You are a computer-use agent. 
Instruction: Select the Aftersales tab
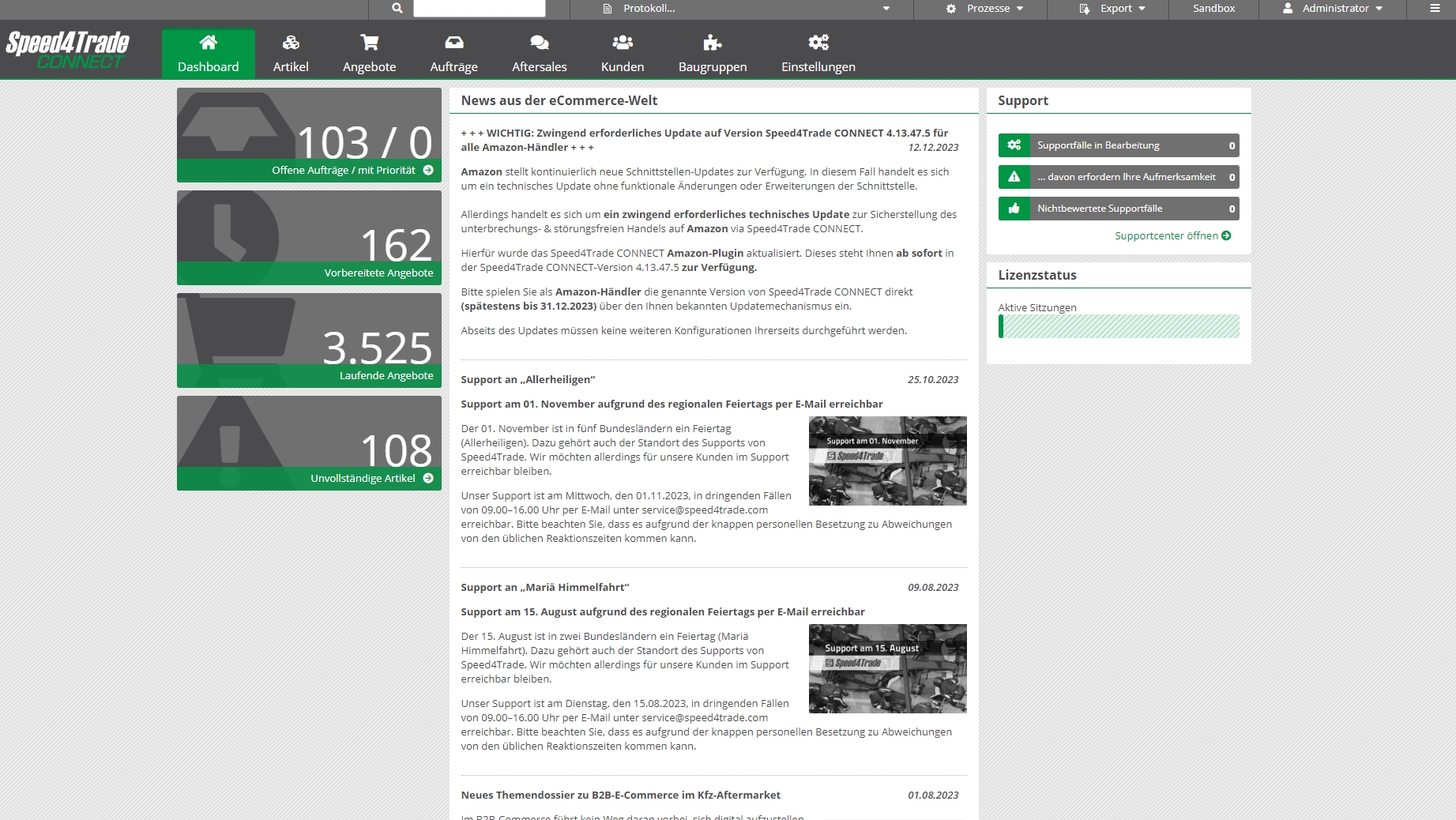click(539, 54)
